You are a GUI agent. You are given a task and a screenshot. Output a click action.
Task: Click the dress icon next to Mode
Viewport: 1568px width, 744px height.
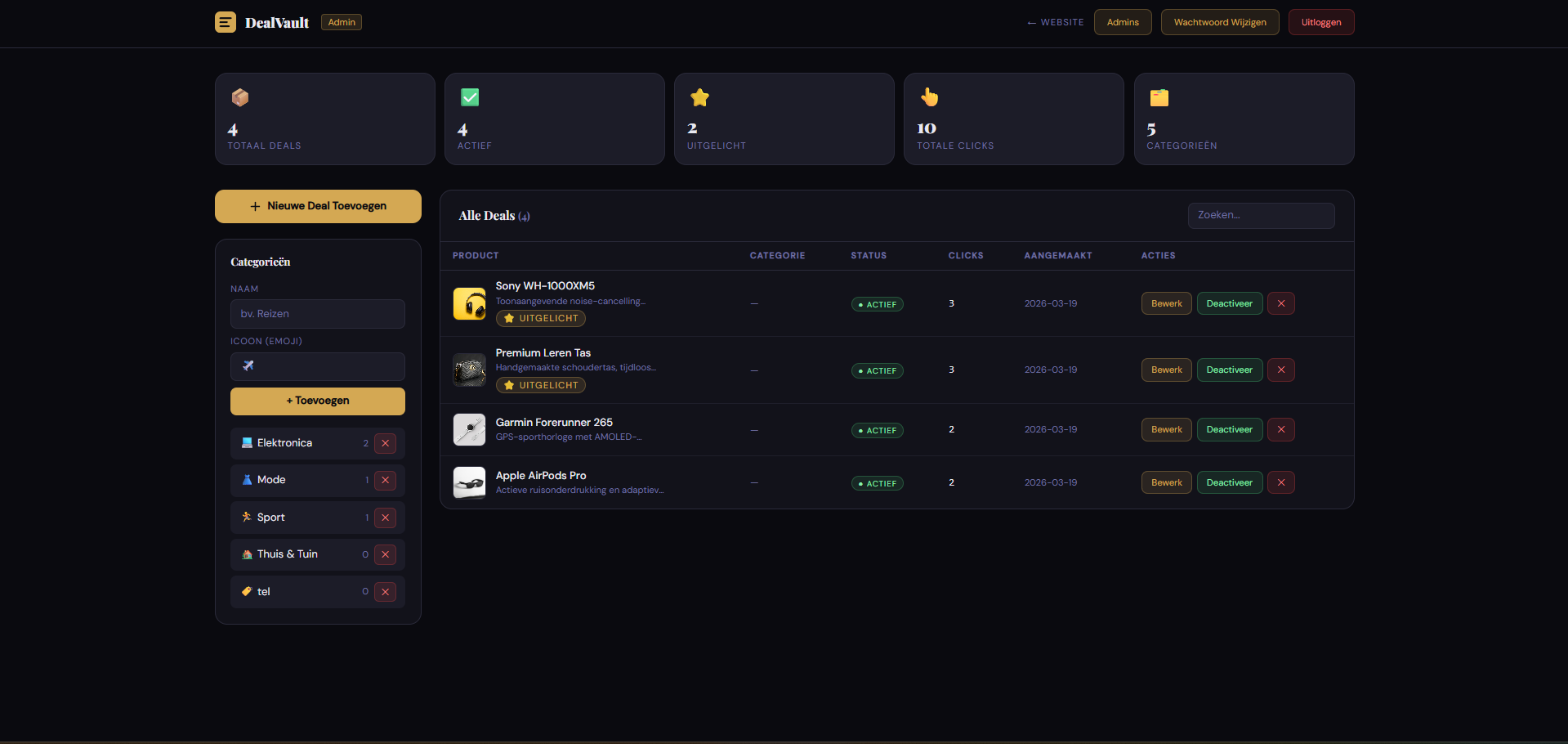[x=247, y=480]
